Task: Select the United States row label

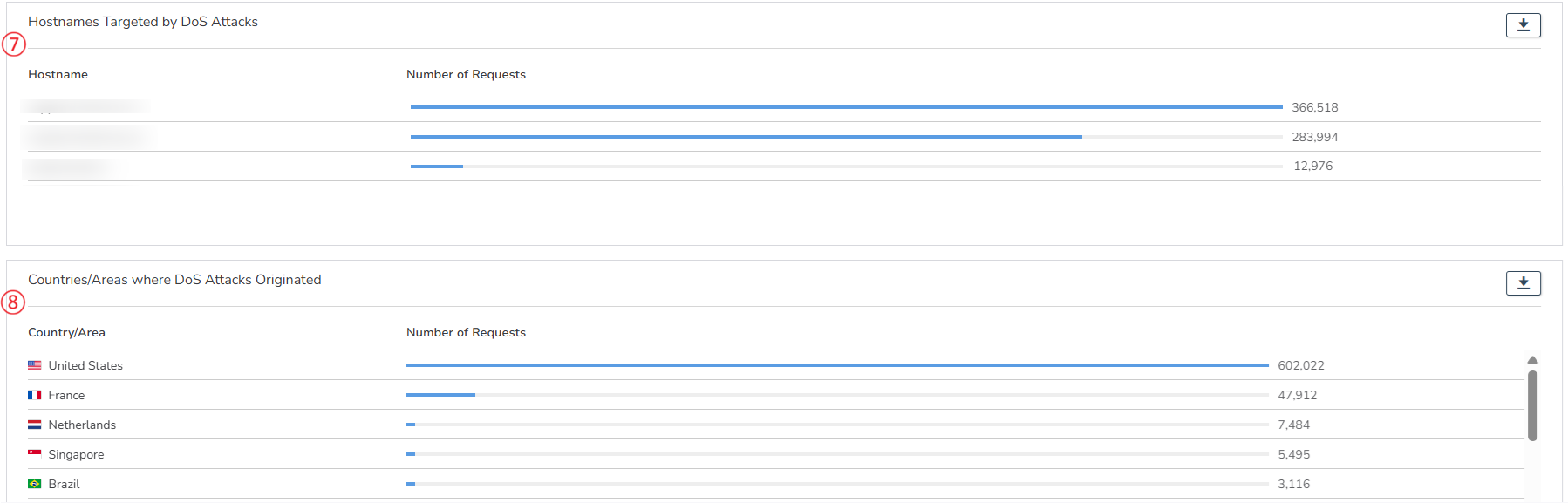Action: point(85,366)
